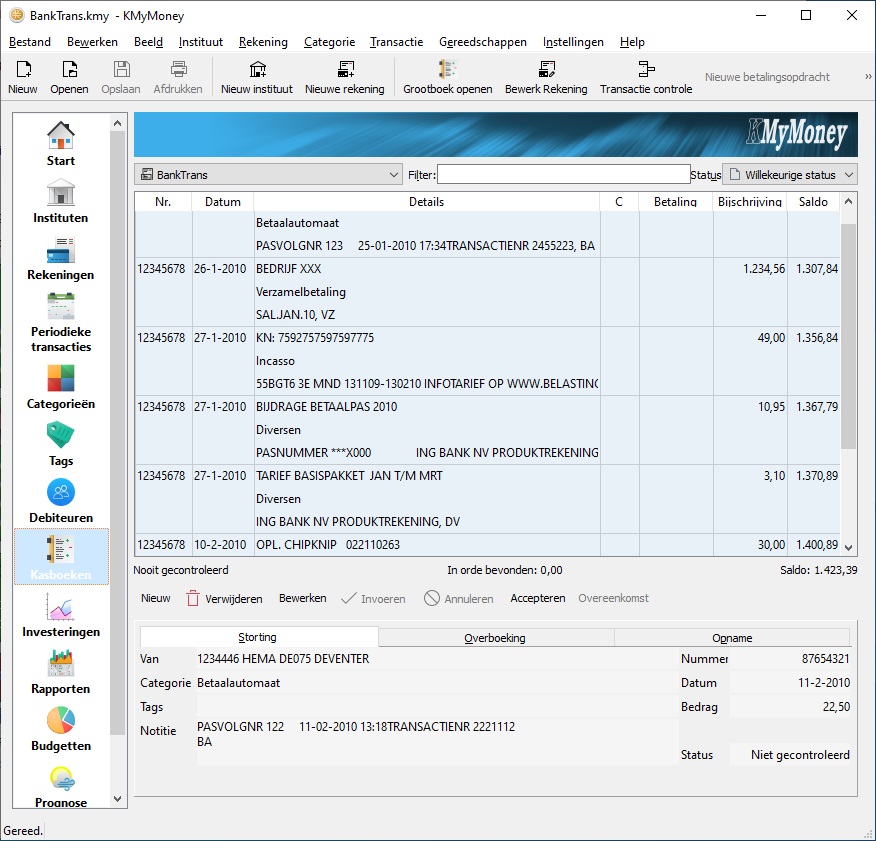Go to Rekeningen accounts view
The width and height of the screenshot is (876, 841).
(61, 257)
